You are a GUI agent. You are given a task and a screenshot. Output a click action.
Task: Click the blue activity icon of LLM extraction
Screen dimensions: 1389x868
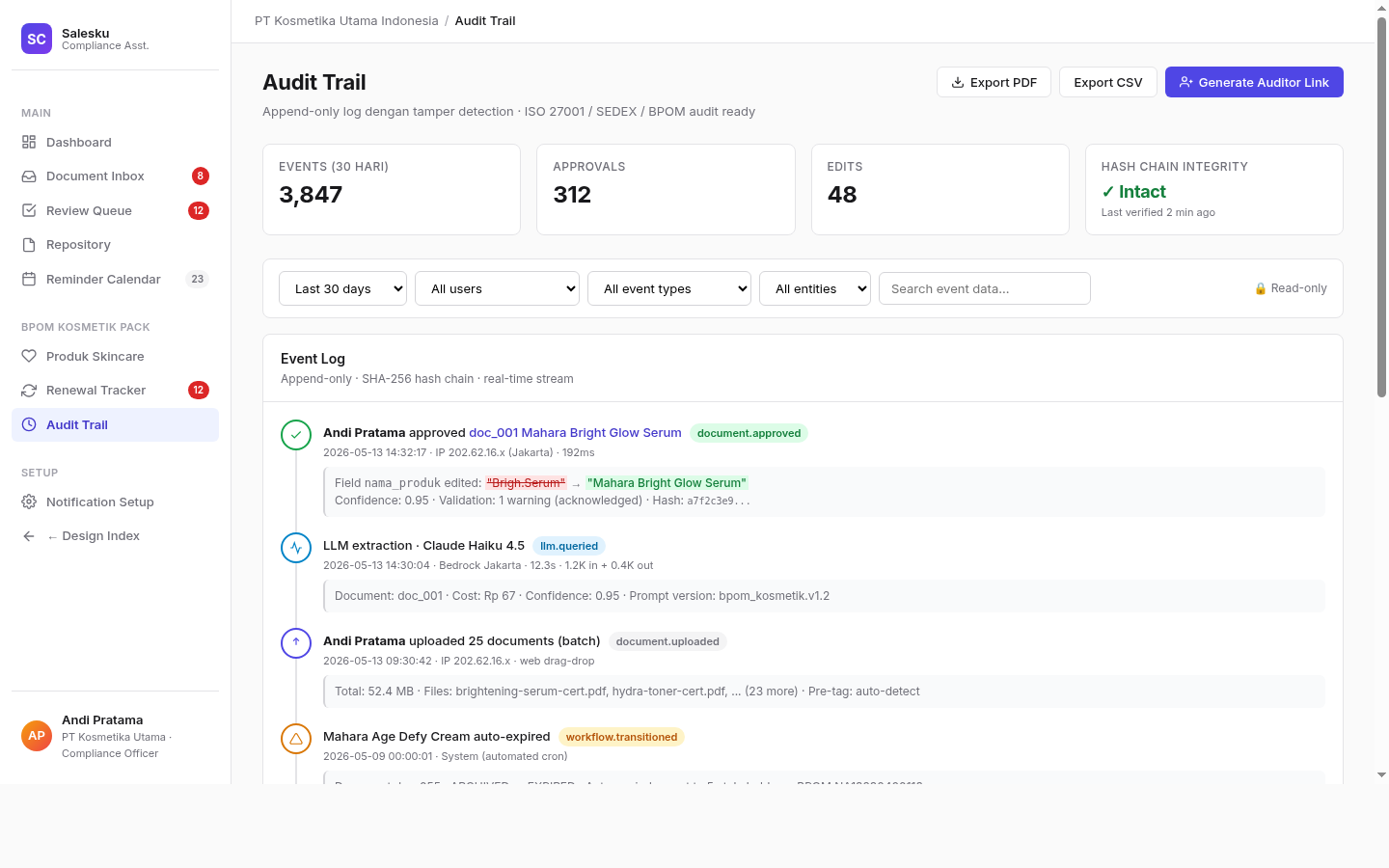296,548
